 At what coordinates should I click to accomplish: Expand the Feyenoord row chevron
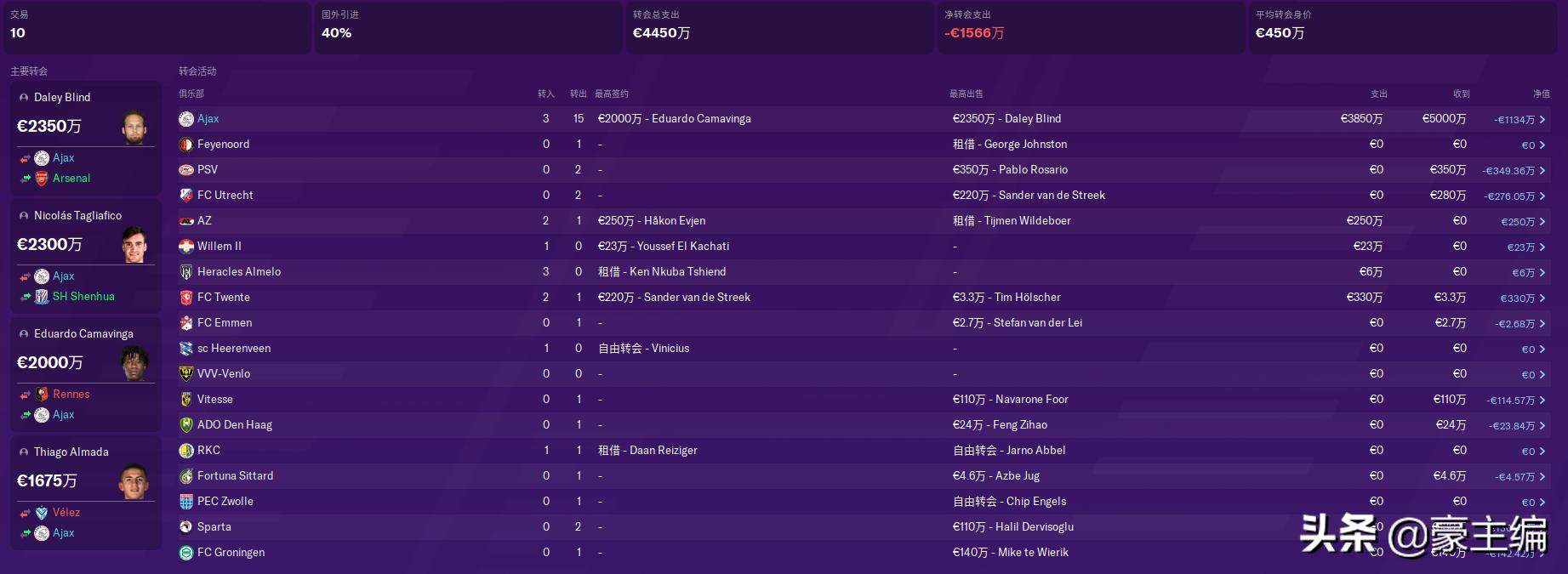1542,145
